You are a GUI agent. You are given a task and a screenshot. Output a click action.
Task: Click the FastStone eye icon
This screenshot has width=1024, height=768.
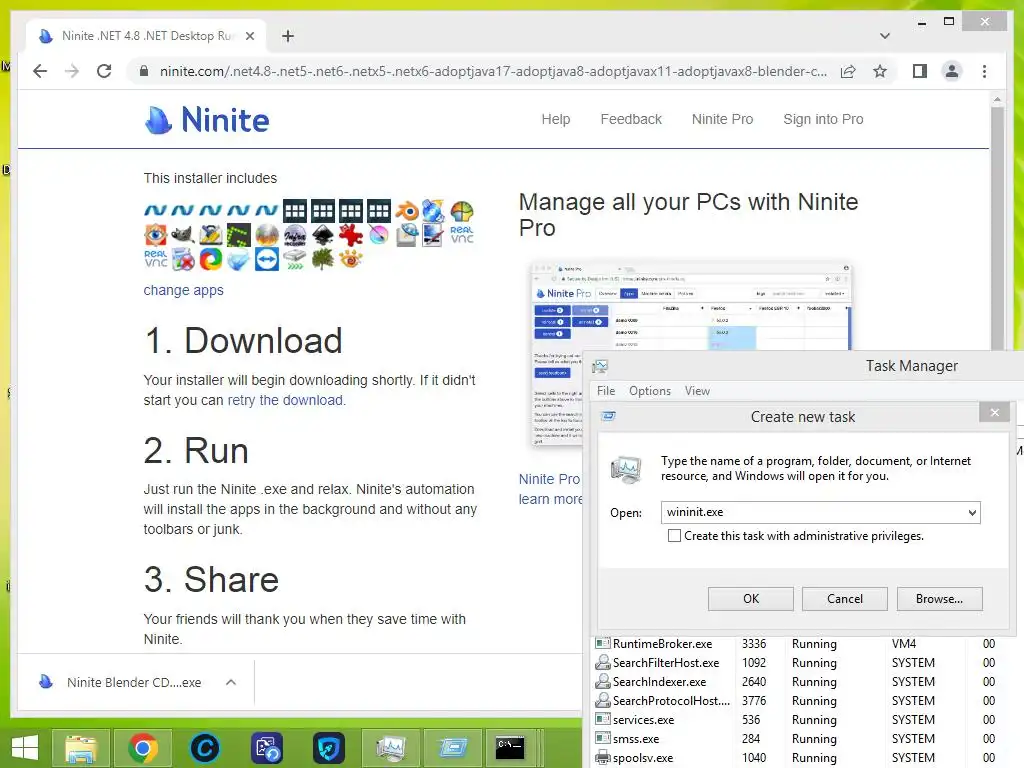(155, 234)
